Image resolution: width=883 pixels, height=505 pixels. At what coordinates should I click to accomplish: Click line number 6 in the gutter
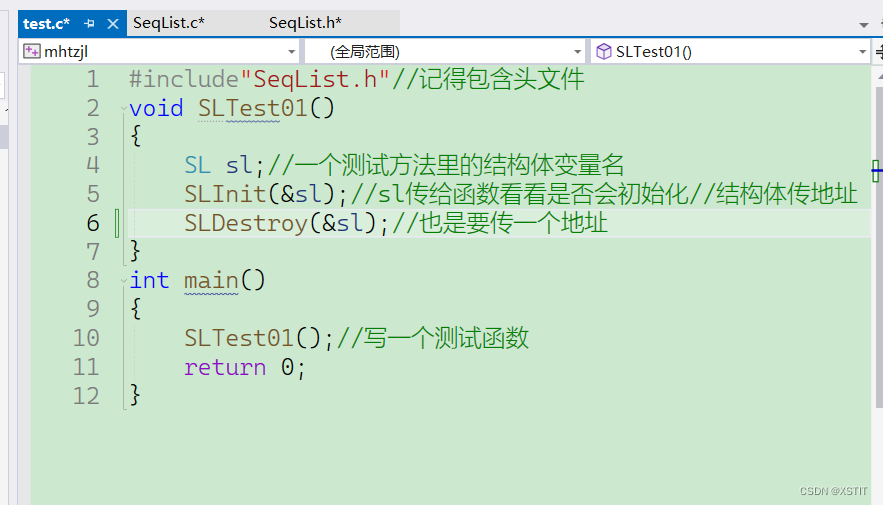coord(93,224)
